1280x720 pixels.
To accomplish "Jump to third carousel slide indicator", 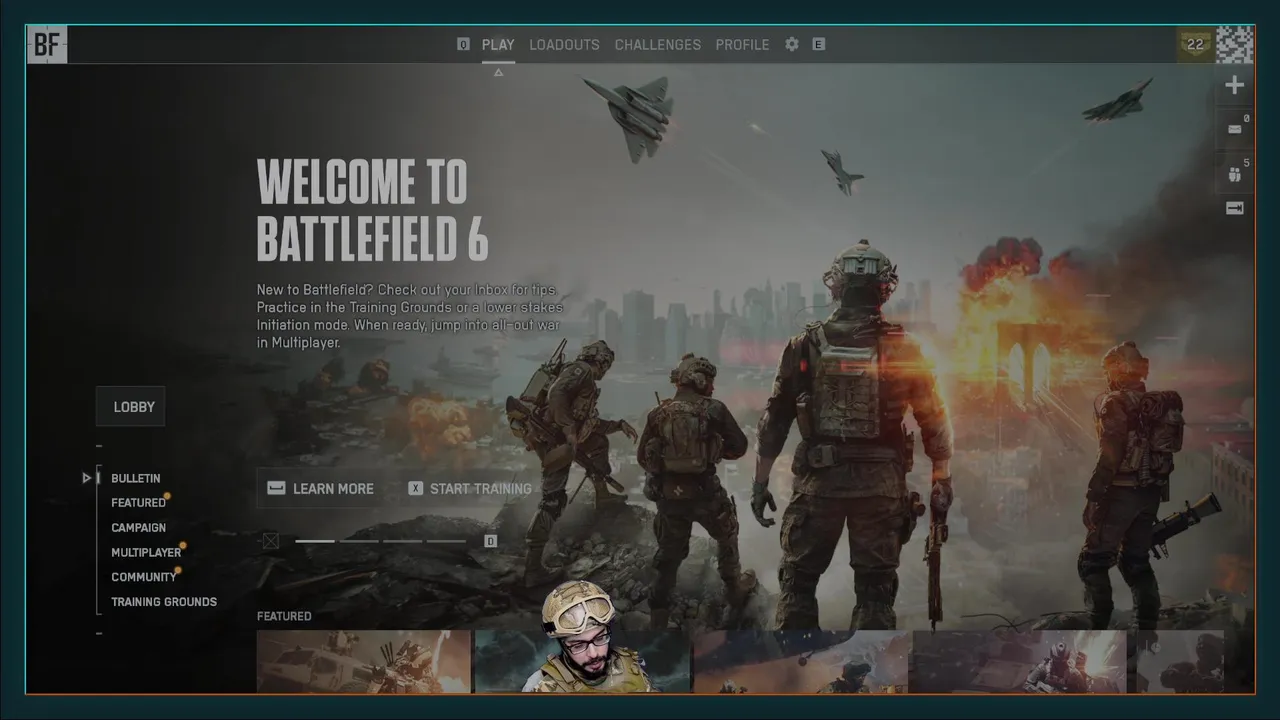I will tap(403, 541).
